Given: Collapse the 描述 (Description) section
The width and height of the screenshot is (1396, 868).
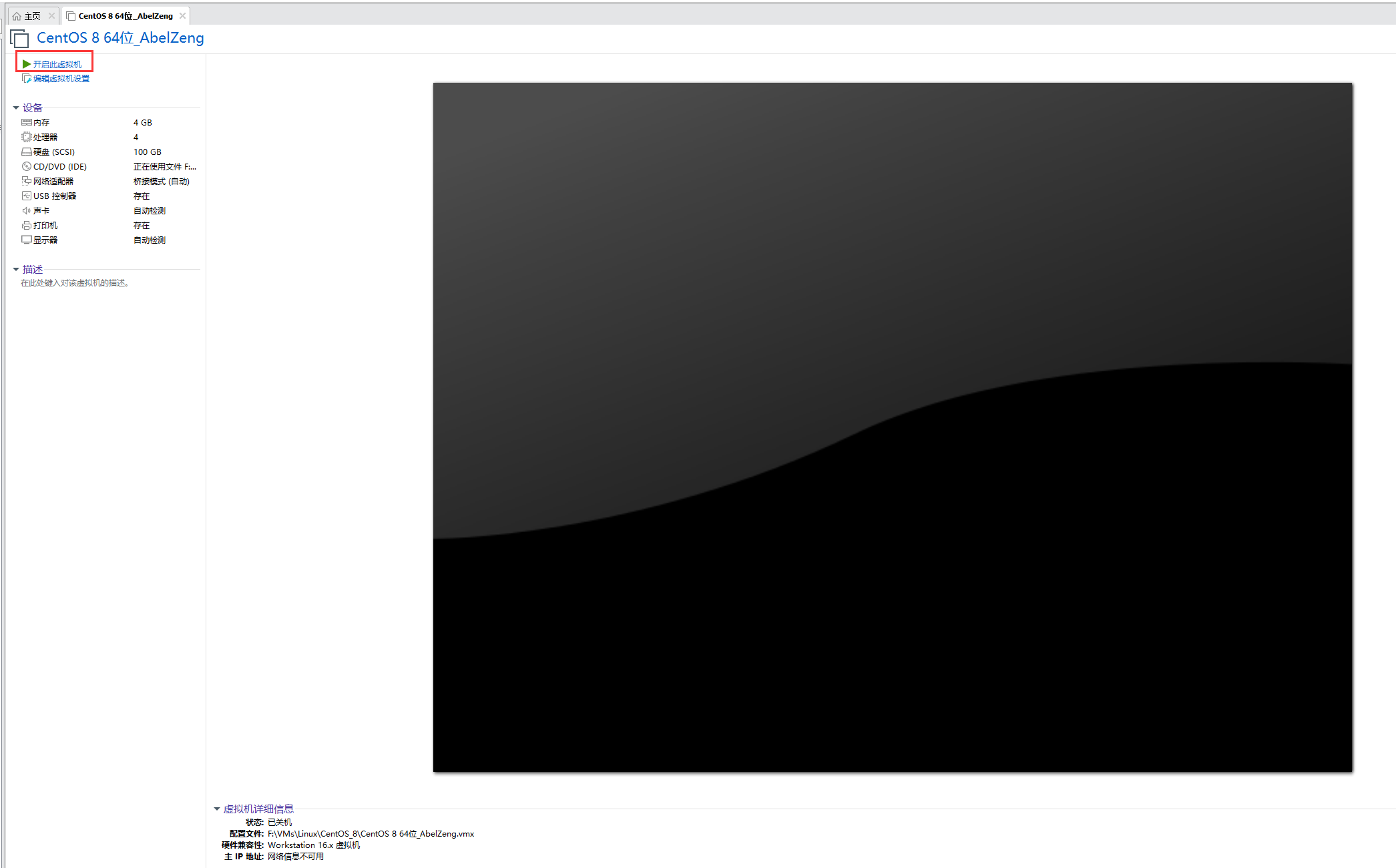Looking at the screenshot, I should (16, 269).
